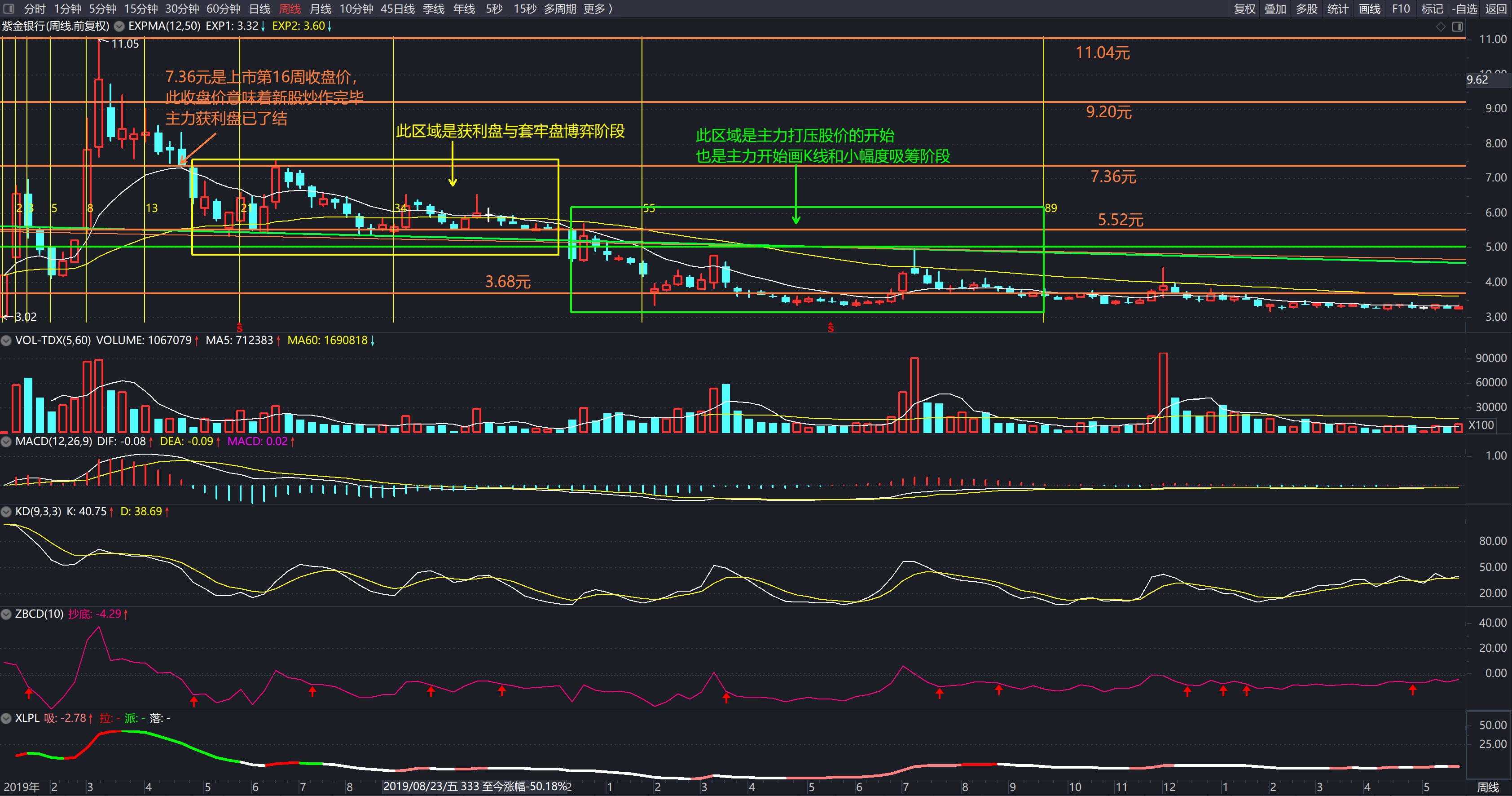This screenshot has height=796, width=1512.
Task: Toggle X100 volume scale label
Action: (1481, 425)
